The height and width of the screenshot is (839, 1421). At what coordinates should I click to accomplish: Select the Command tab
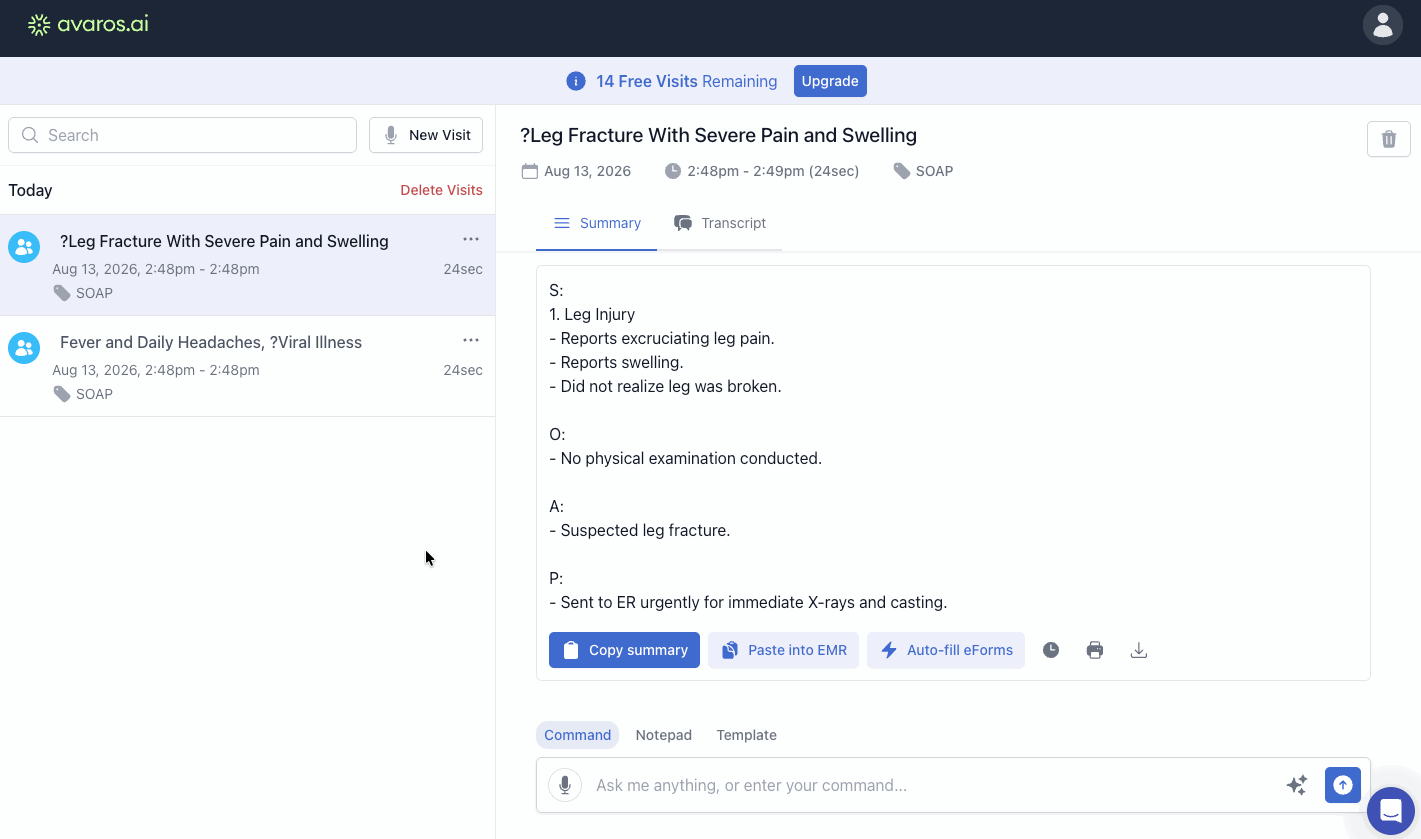point(577,735)
